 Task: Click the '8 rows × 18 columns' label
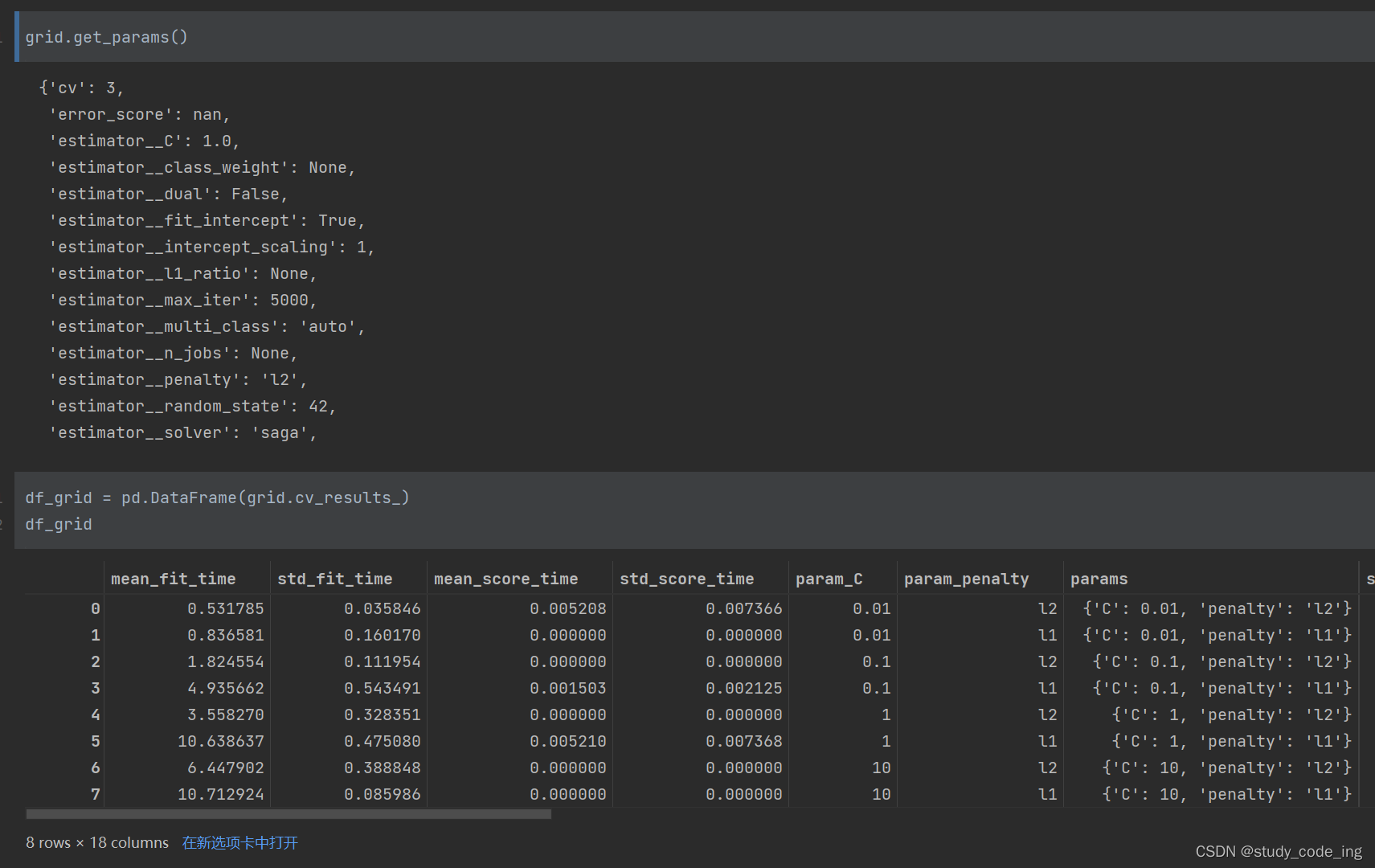[97, 842]
